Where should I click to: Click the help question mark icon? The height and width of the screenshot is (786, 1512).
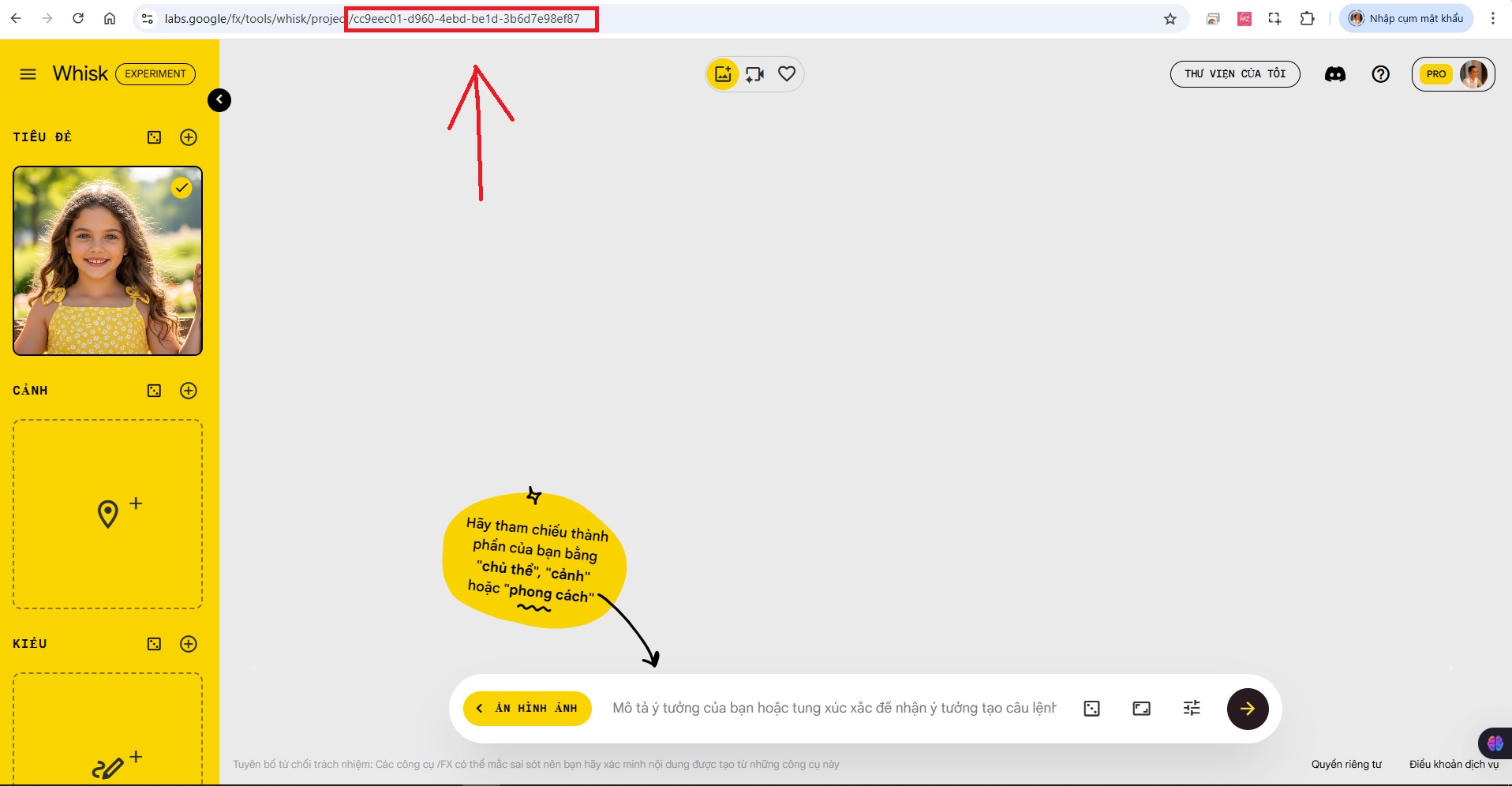click(x=1380, y=74)
